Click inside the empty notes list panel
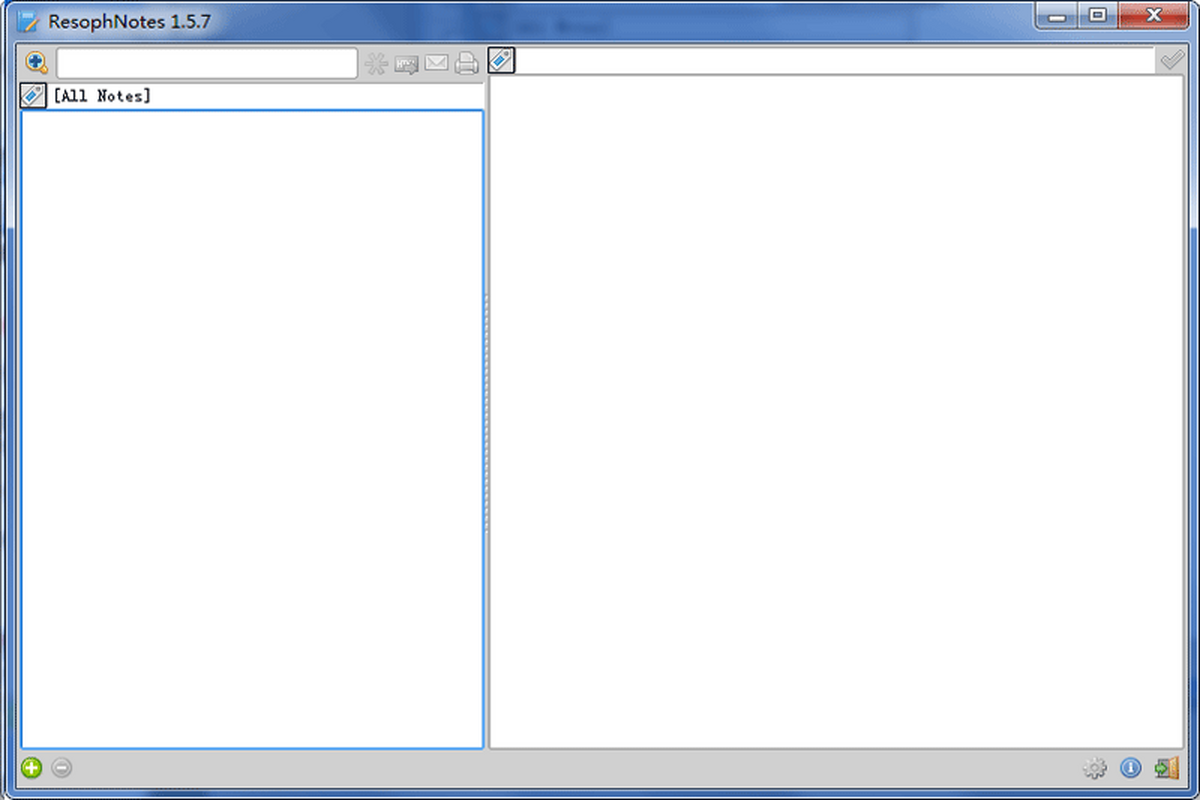 pos(252,428)
